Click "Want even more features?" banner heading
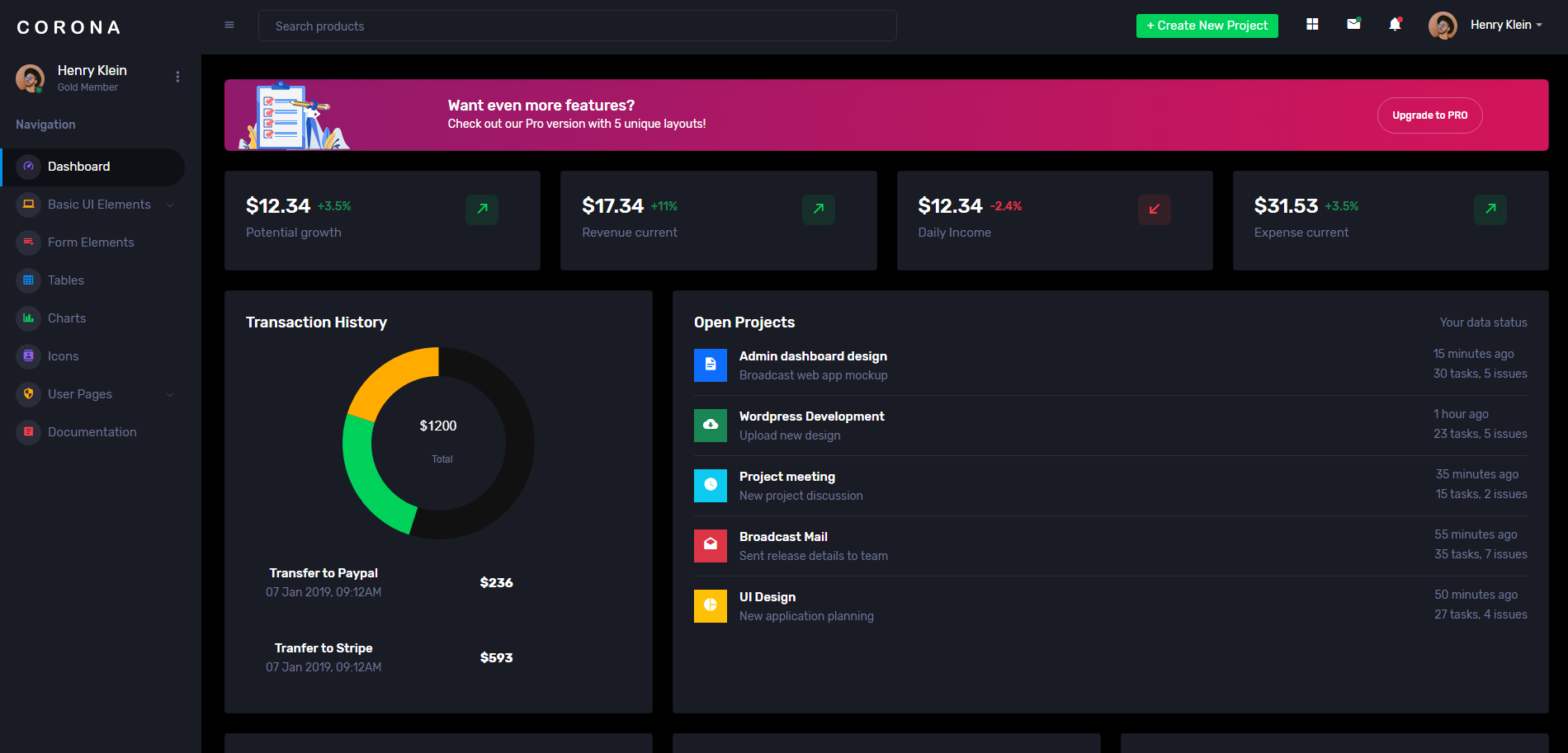The image size is (1568, 753). [x=541, y=106]
